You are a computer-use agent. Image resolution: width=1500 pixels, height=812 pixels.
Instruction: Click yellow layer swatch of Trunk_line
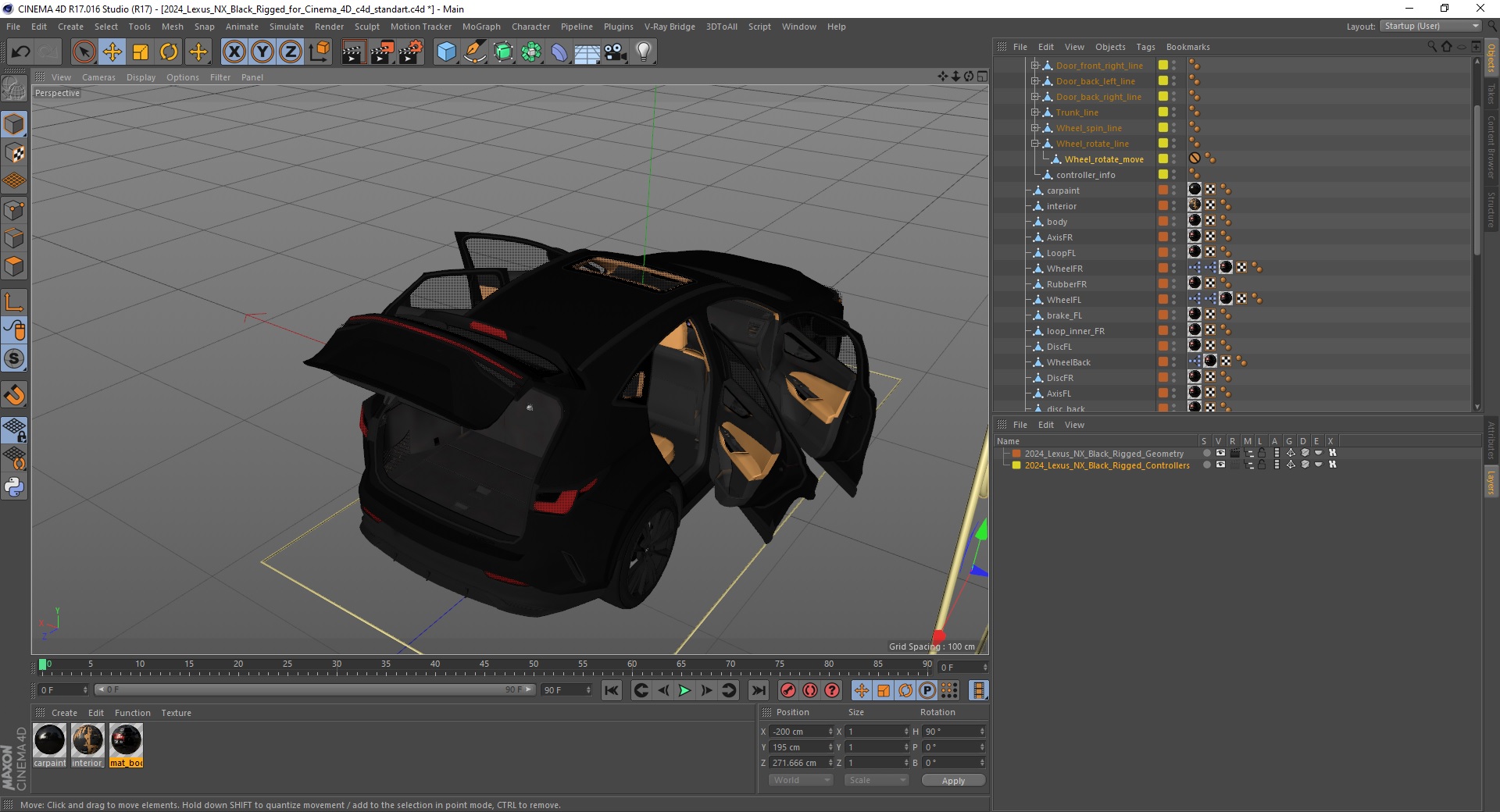[1163, 112]
